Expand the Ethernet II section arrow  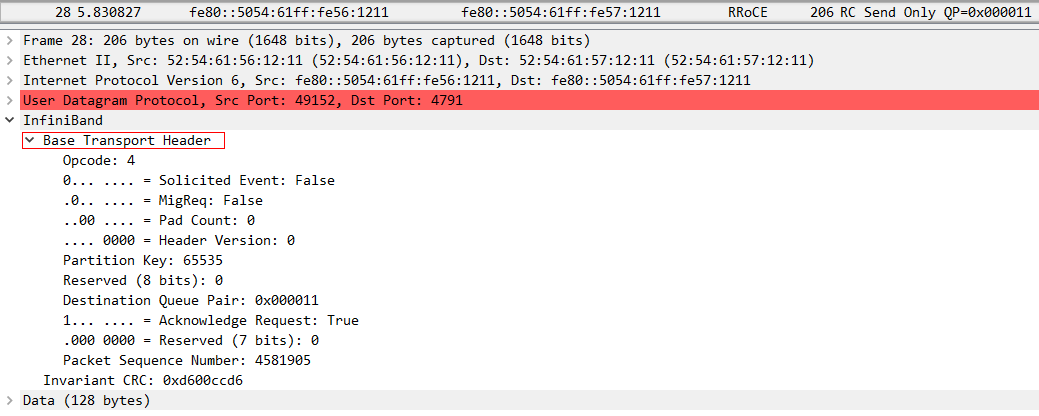[9, 60]
